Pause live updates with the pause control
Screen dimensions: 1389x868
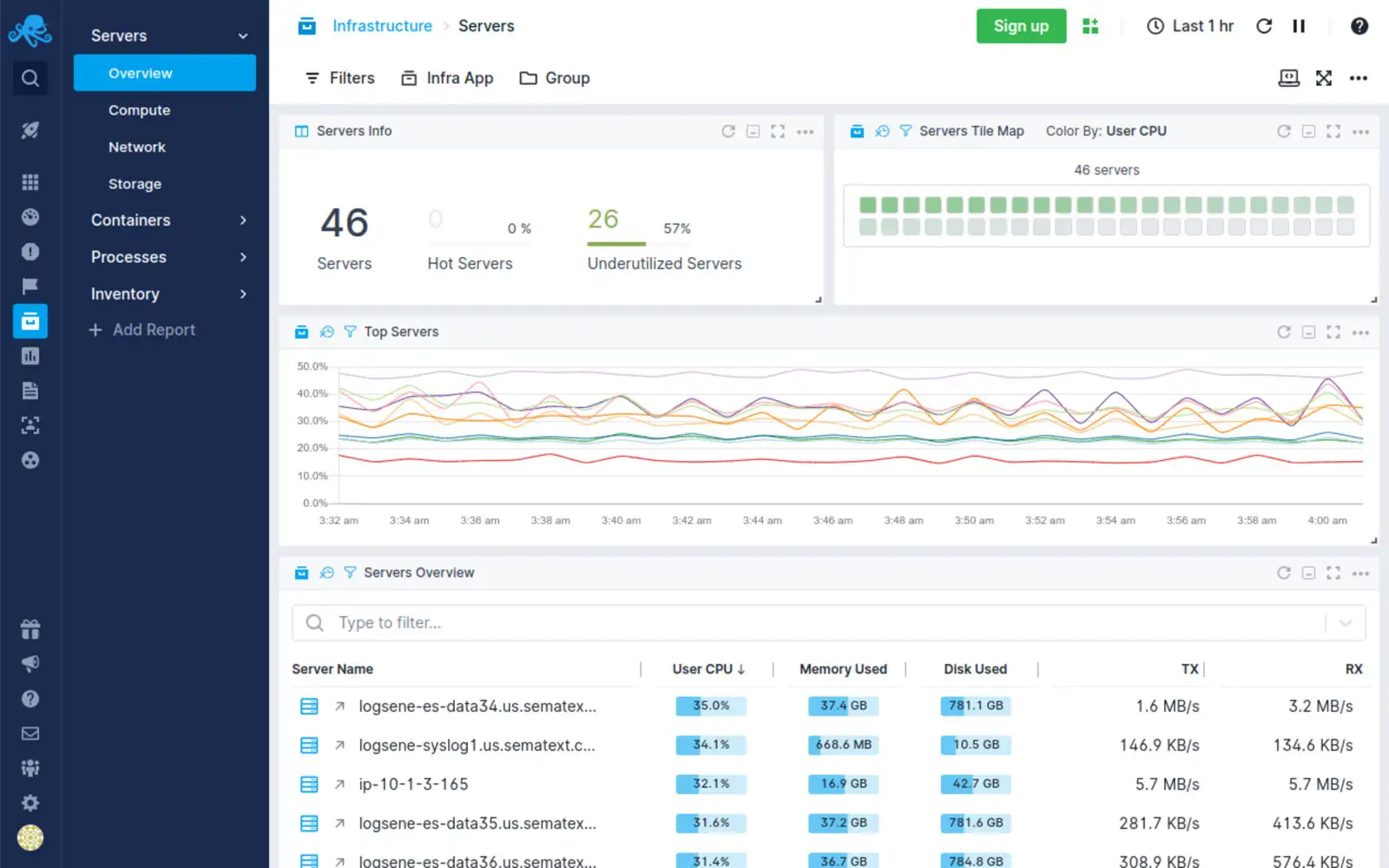[x=1299, y=26]
